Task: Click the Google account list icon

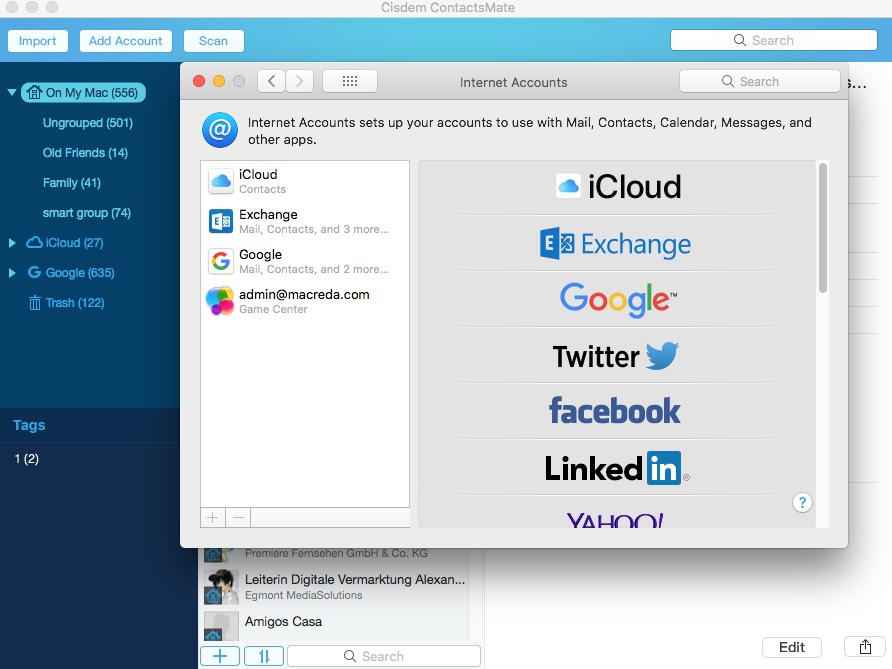Action: pyautogui.click(x=221, y=261)
